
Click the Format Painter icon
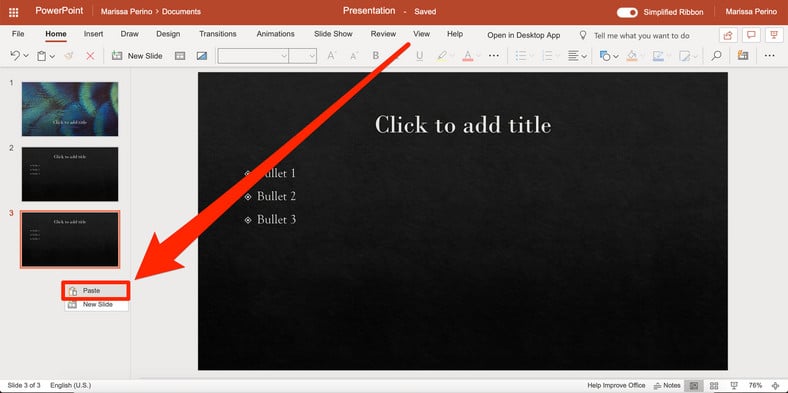(69, 56)
